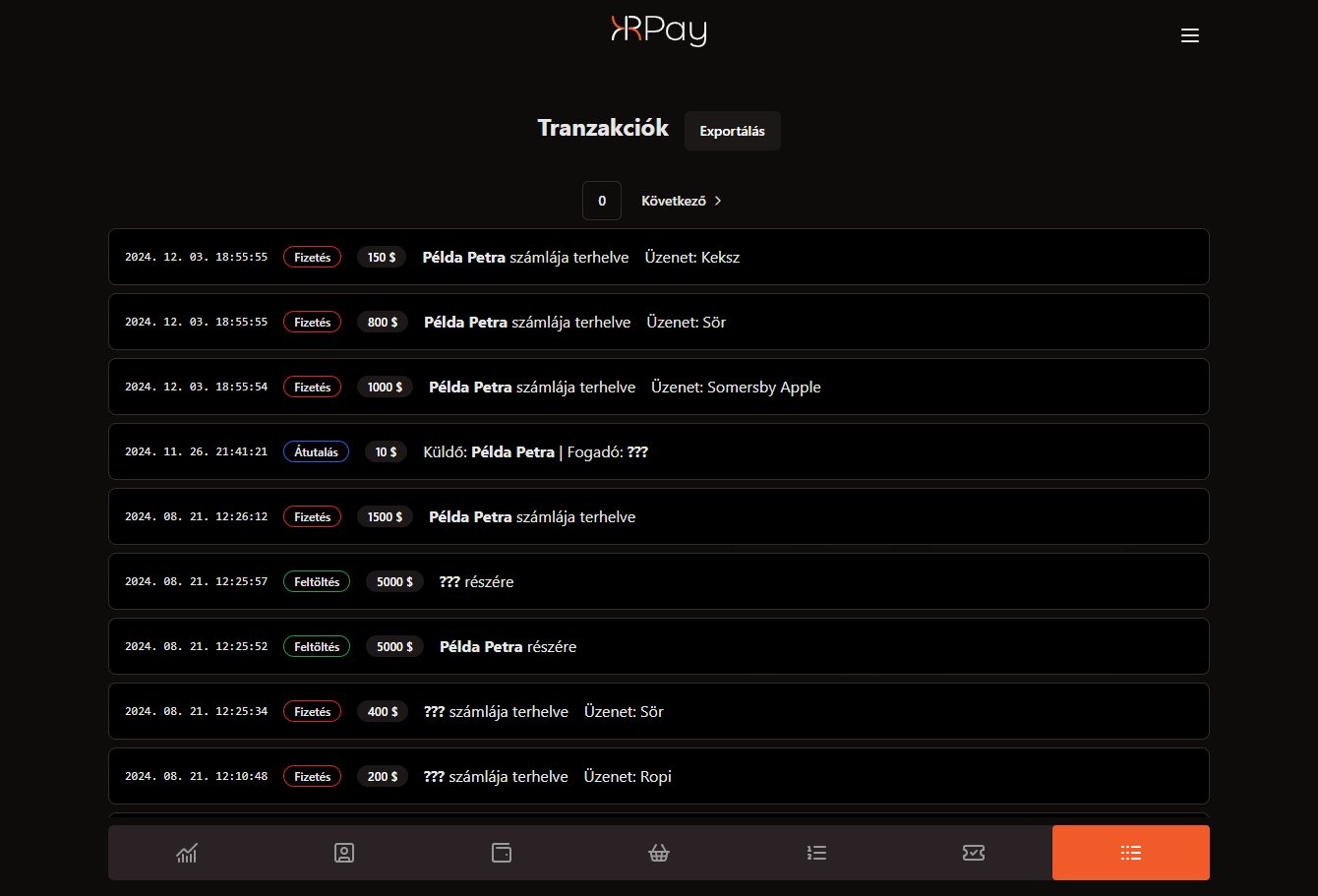
Task: Open the user profile icon in bottom nav
Action: 344,853
